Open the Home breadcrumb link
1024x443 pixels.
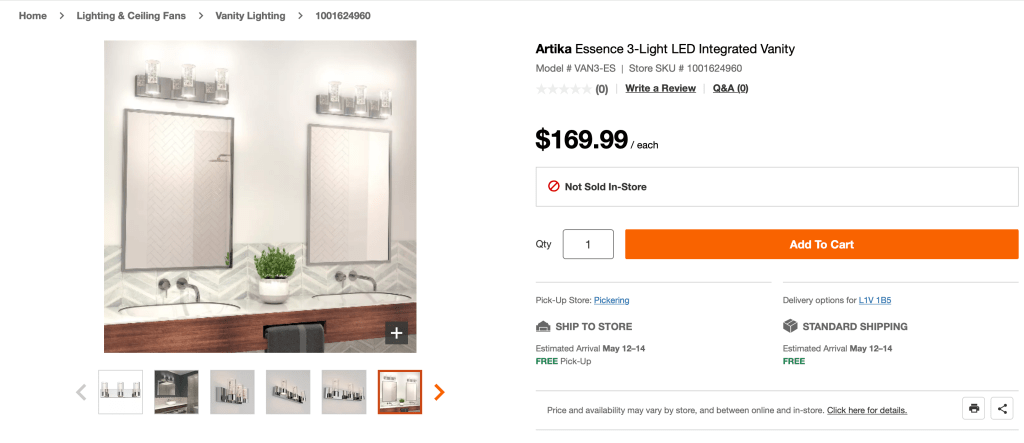coord(33,16)
